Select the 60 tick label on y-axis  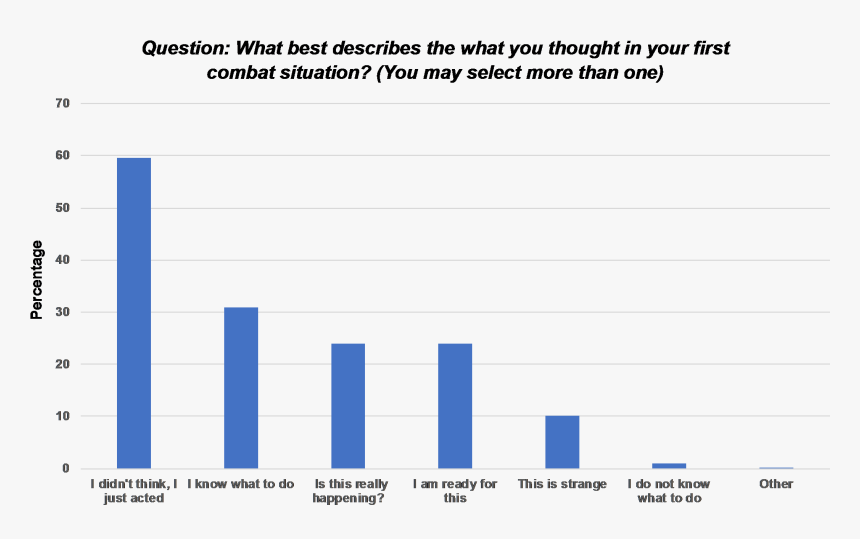pyautogui.click(x=62, y=156)
